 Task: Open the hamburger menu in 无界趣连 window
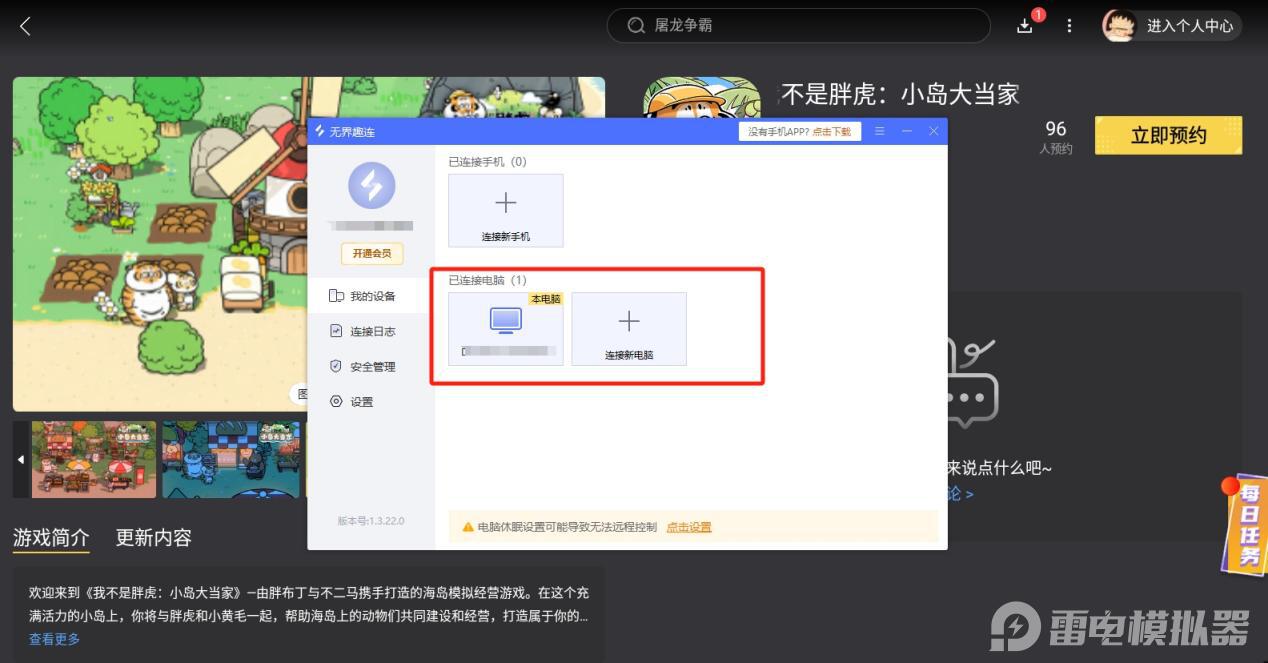point(880,131)
